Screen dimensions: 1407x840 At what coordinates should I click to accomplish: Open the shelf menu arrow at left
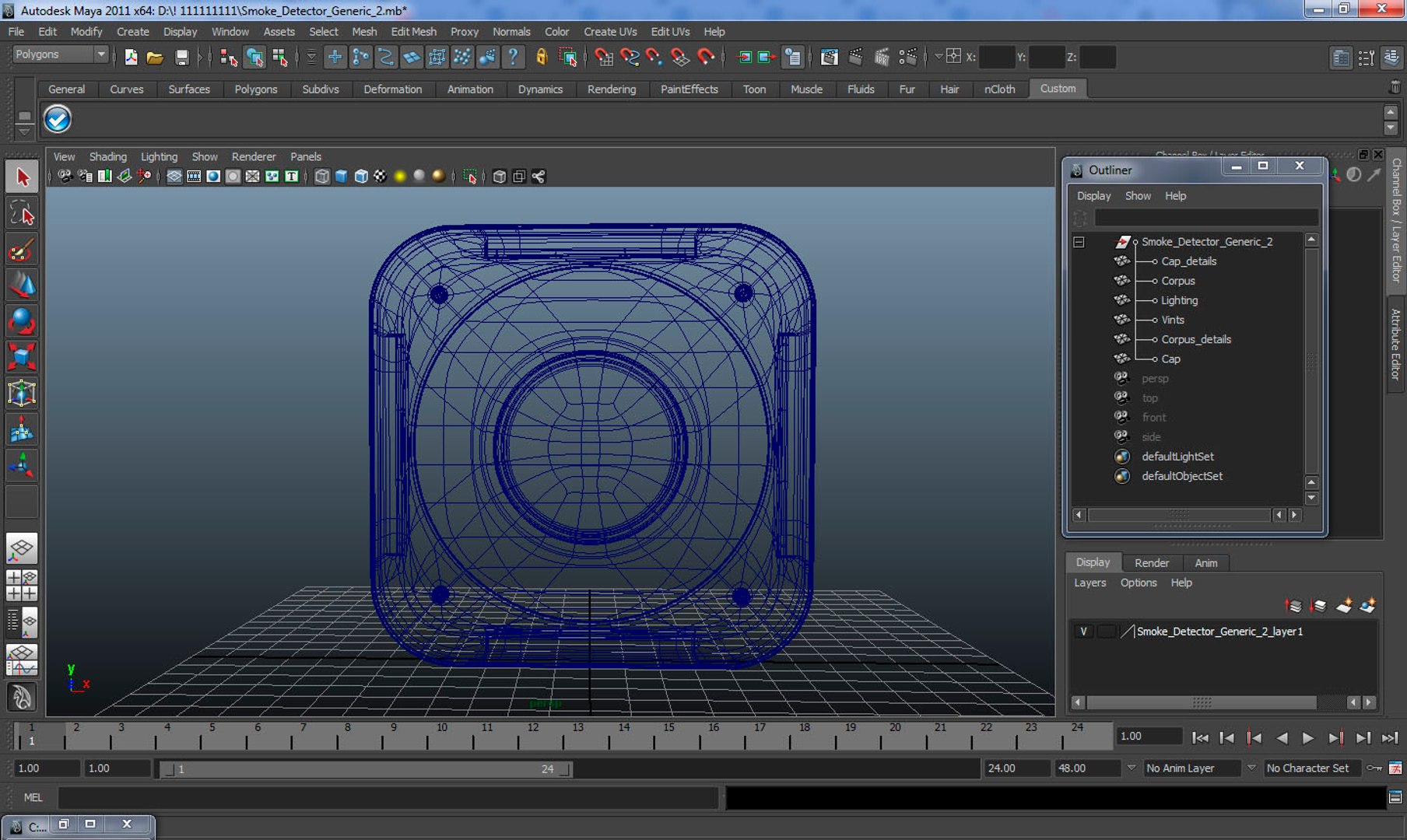tap(24, 131)
